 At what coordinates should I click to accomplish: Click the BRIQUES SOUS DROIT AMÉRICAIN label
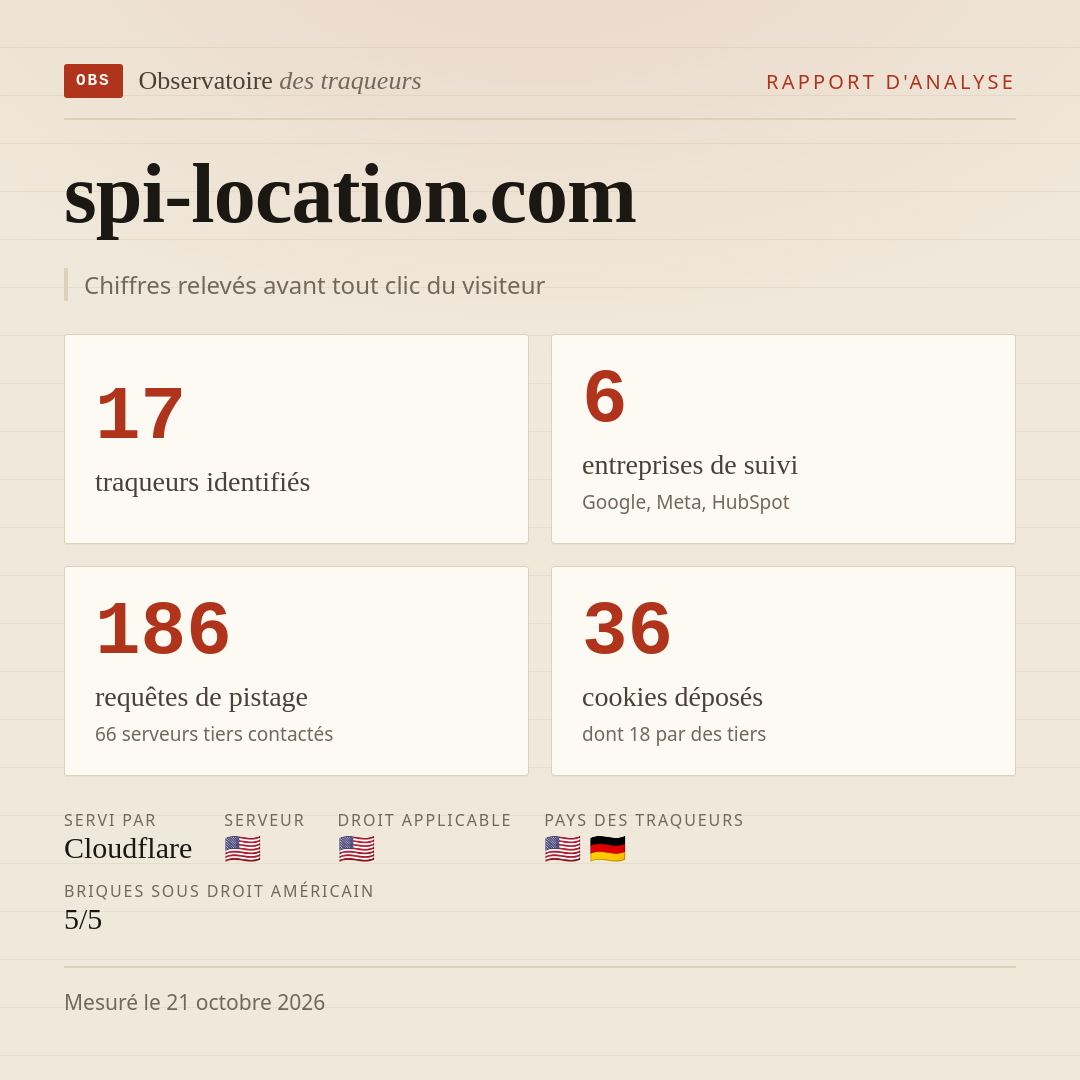(219, 891)
